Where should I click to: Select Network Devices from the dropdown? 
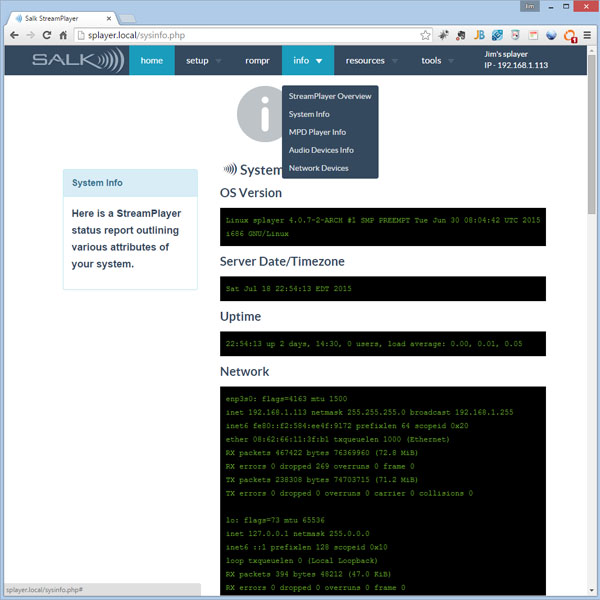pyautogui.click(x=318, y=168)
